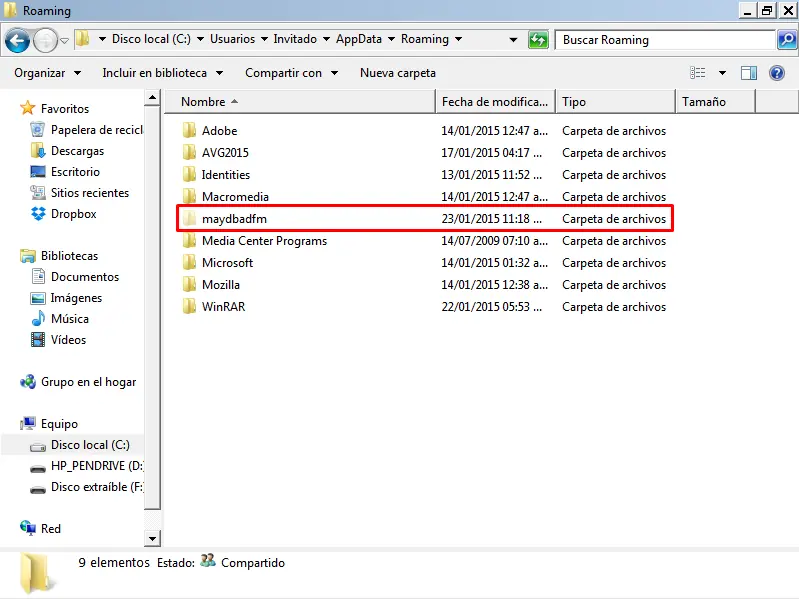This screenshot has height=599, width=799.
Task: Click the Disco extraíble (F:) drive icon
Action: [x=38, y=489]
